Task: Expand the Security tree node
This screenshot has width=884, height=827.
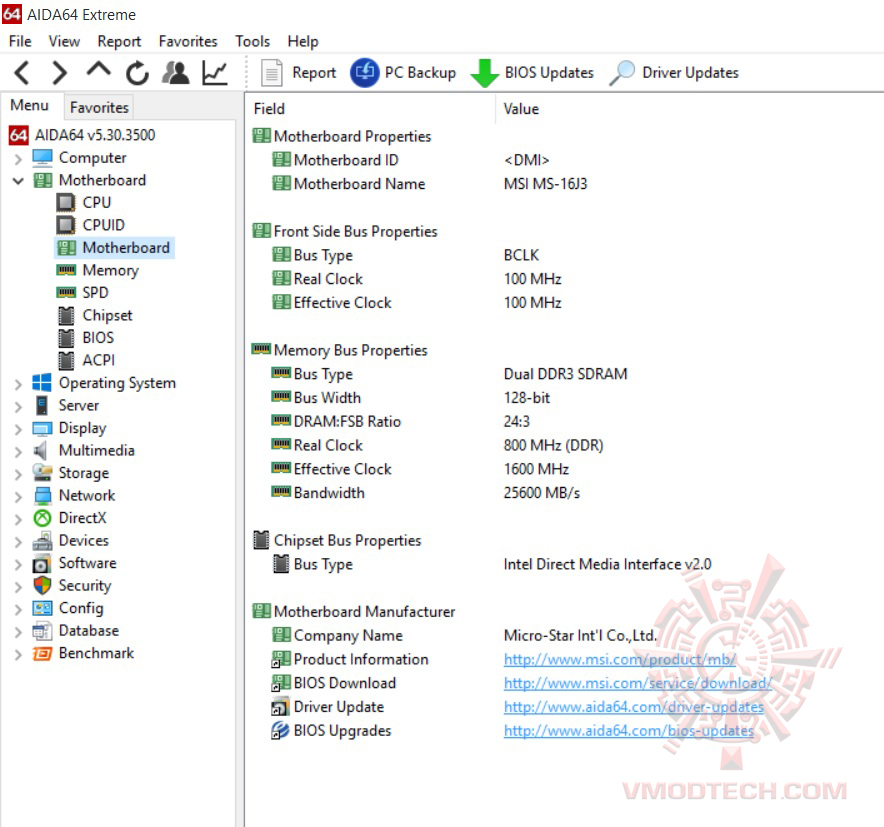Action: pyautogui.click(x=18, y=587)
